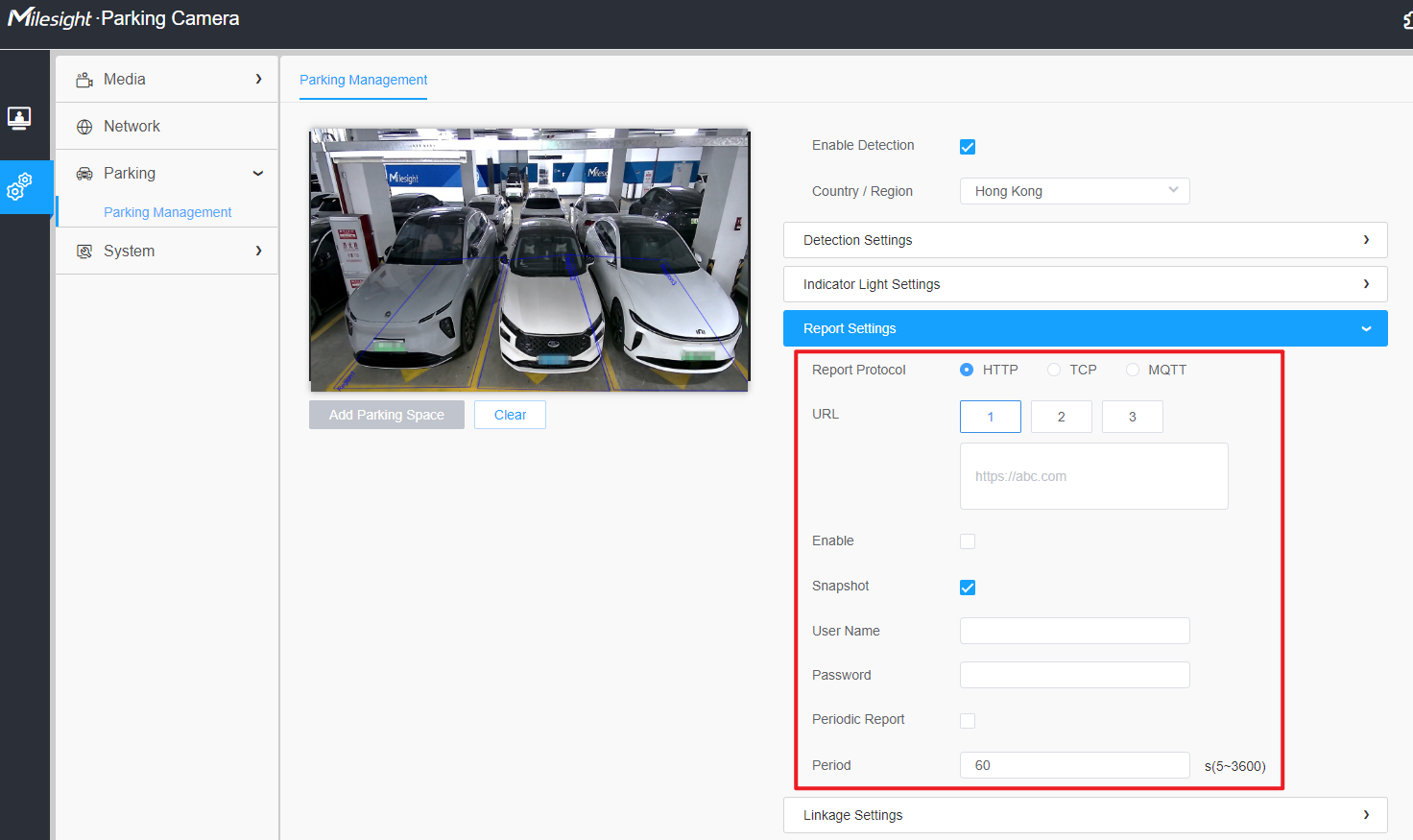The width and height of the screenshot is (1413, 840).
Task: Tick the Enable checkbox under URL
Action: click(x=968, y=541)
